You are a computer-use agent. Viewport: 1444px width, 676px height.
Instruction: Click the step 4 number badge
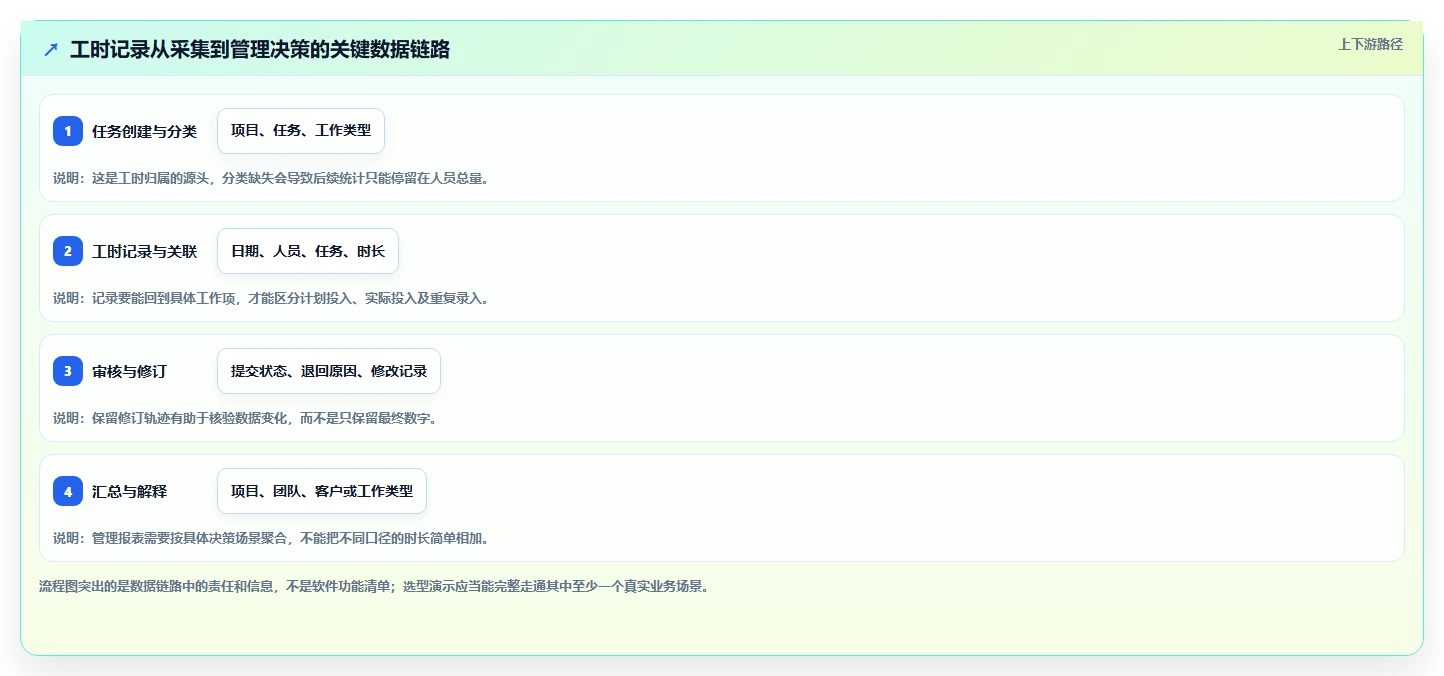pyautogui.click(x=68, y=491)
